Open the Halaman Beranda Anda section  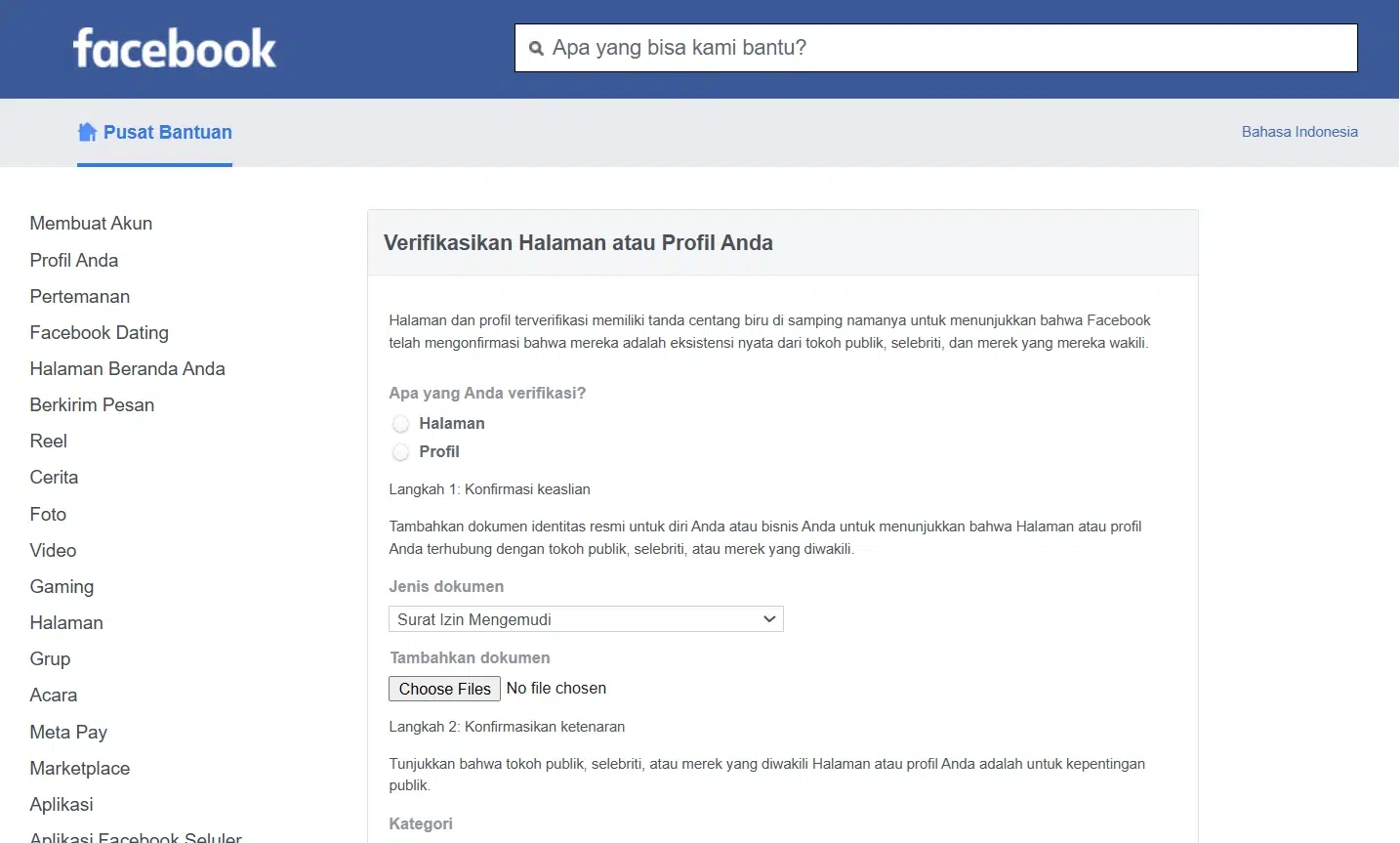[127, 368]
